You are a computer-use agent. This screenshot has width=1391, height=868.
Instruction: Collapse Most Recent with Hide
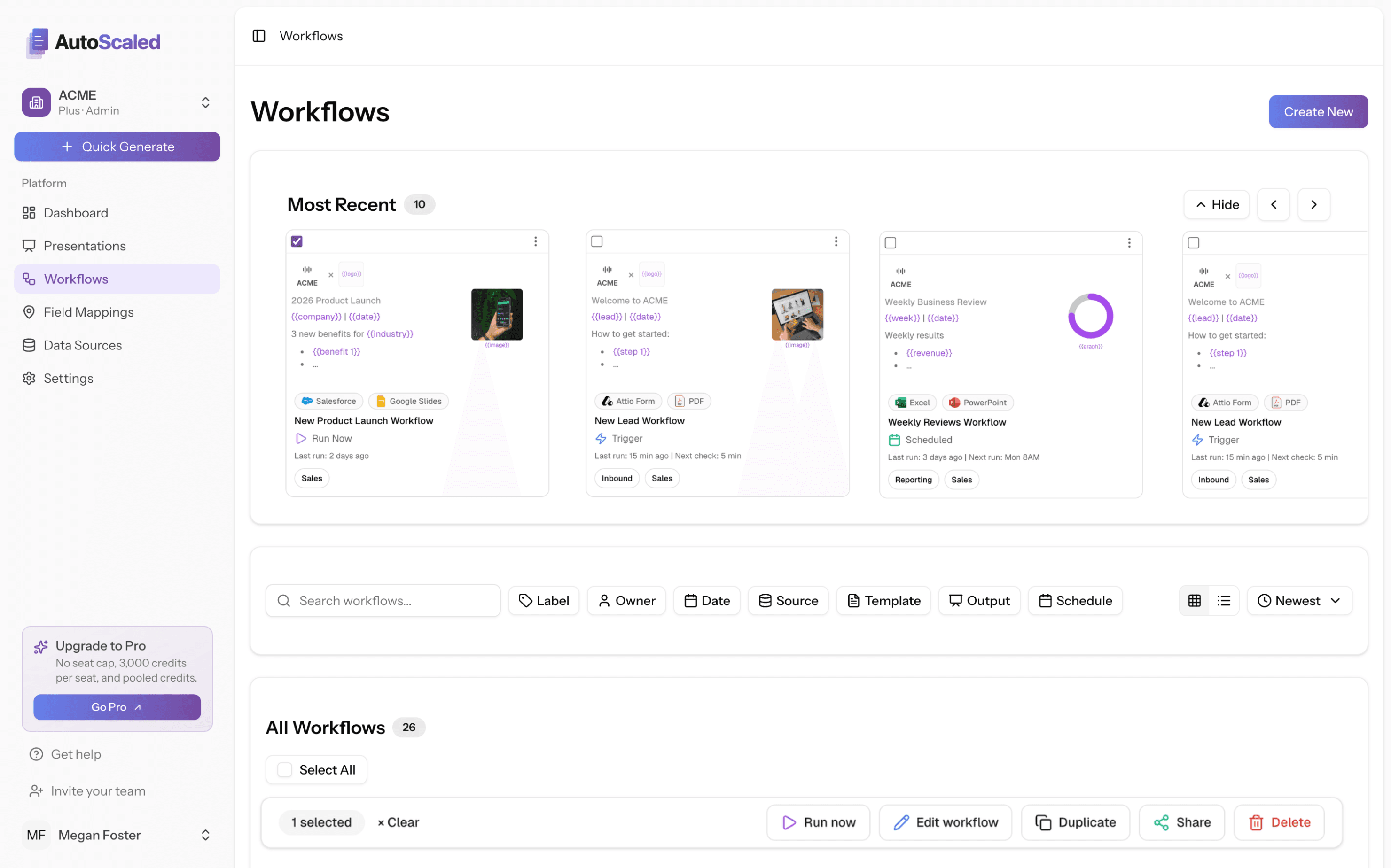[x=1217, y=205]
